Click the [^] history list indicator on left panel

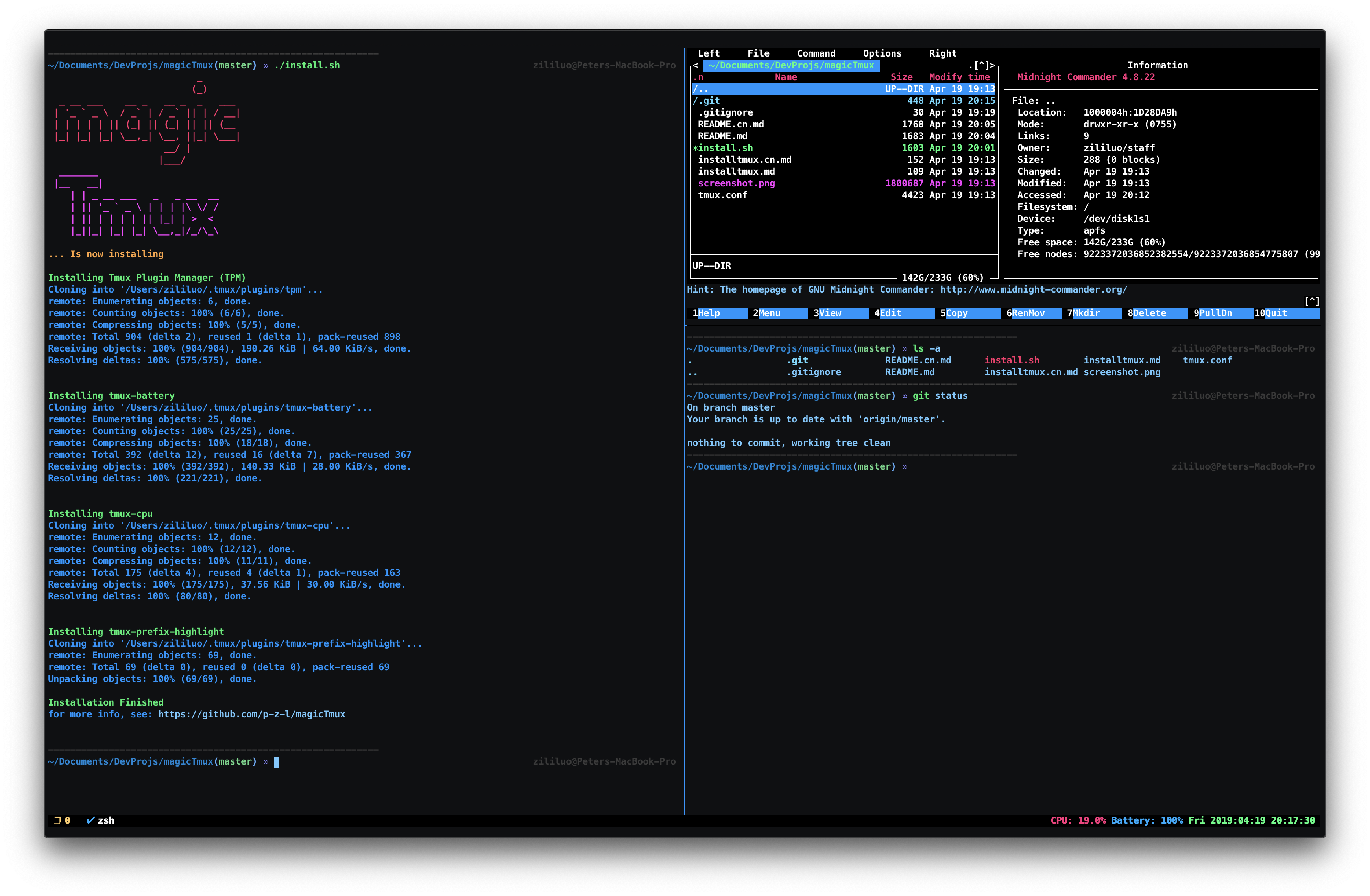[x=981, y=65]
